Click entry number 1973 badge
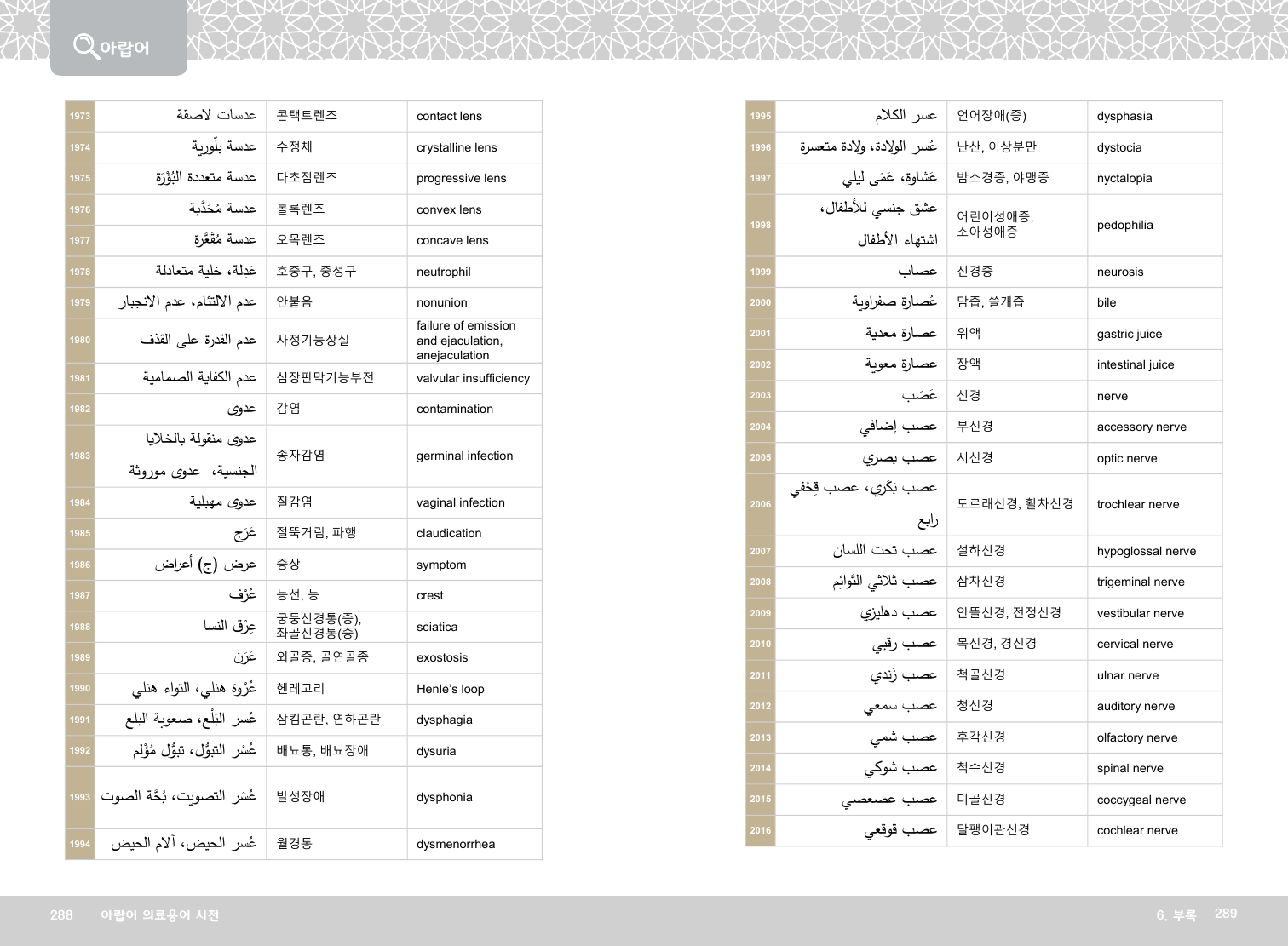Screen dimensions: 1288x946 80,116
